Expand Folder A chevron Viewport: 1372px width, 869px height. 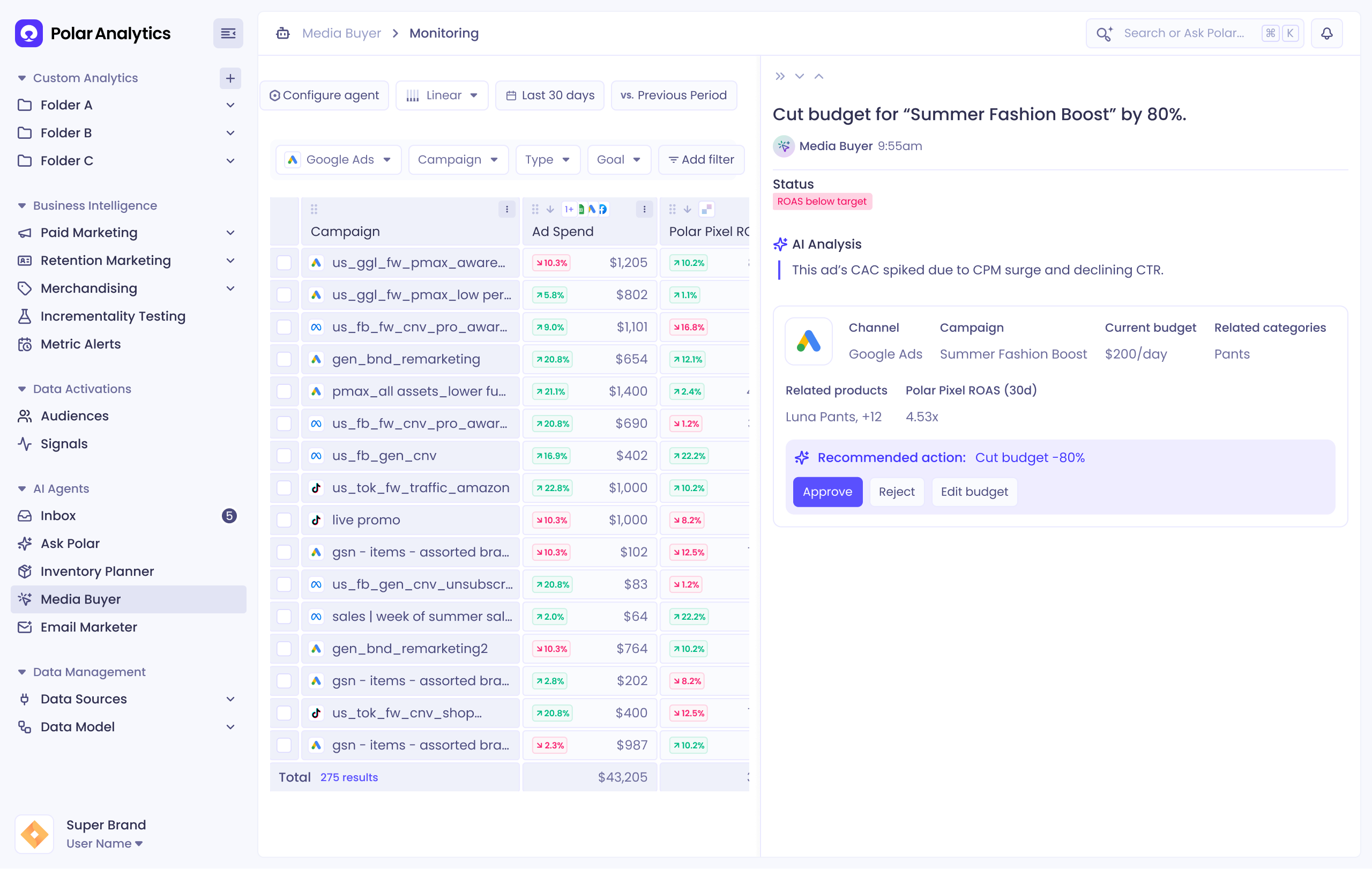point(230,105)
